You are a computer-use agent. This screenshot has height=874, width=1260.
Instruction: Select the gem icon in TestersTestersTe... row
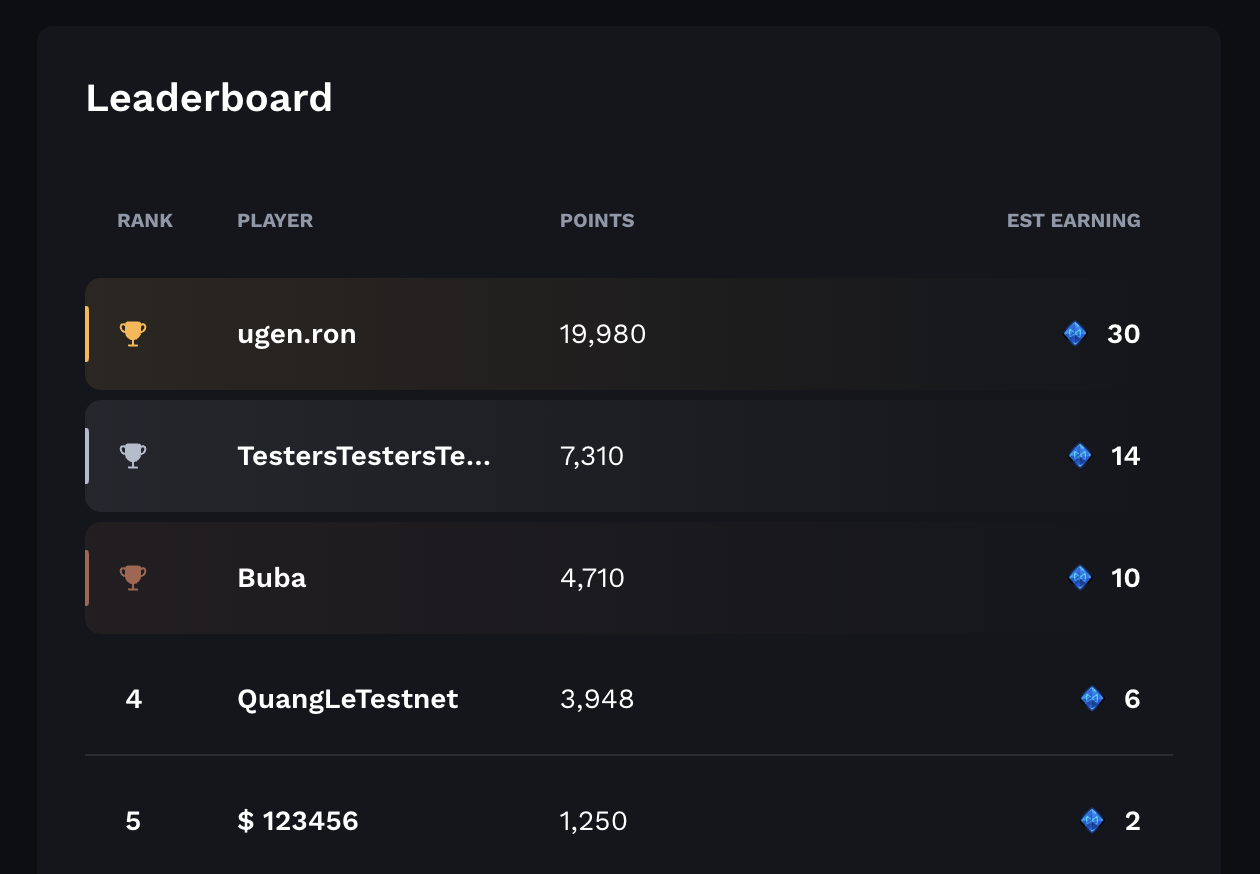coord(1080,456)
